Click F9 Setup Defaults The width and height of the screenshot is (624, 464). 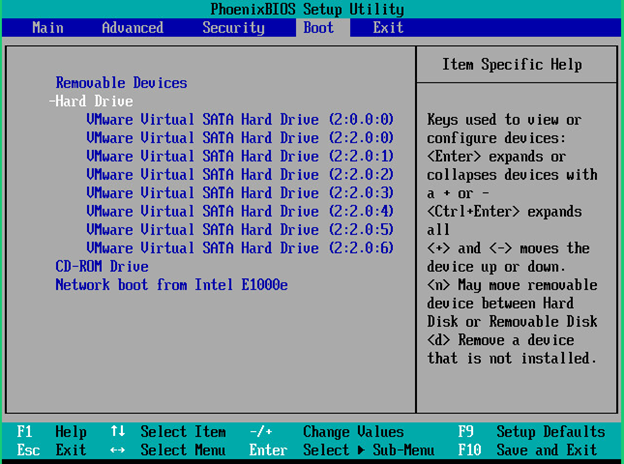tap(531, 432)
